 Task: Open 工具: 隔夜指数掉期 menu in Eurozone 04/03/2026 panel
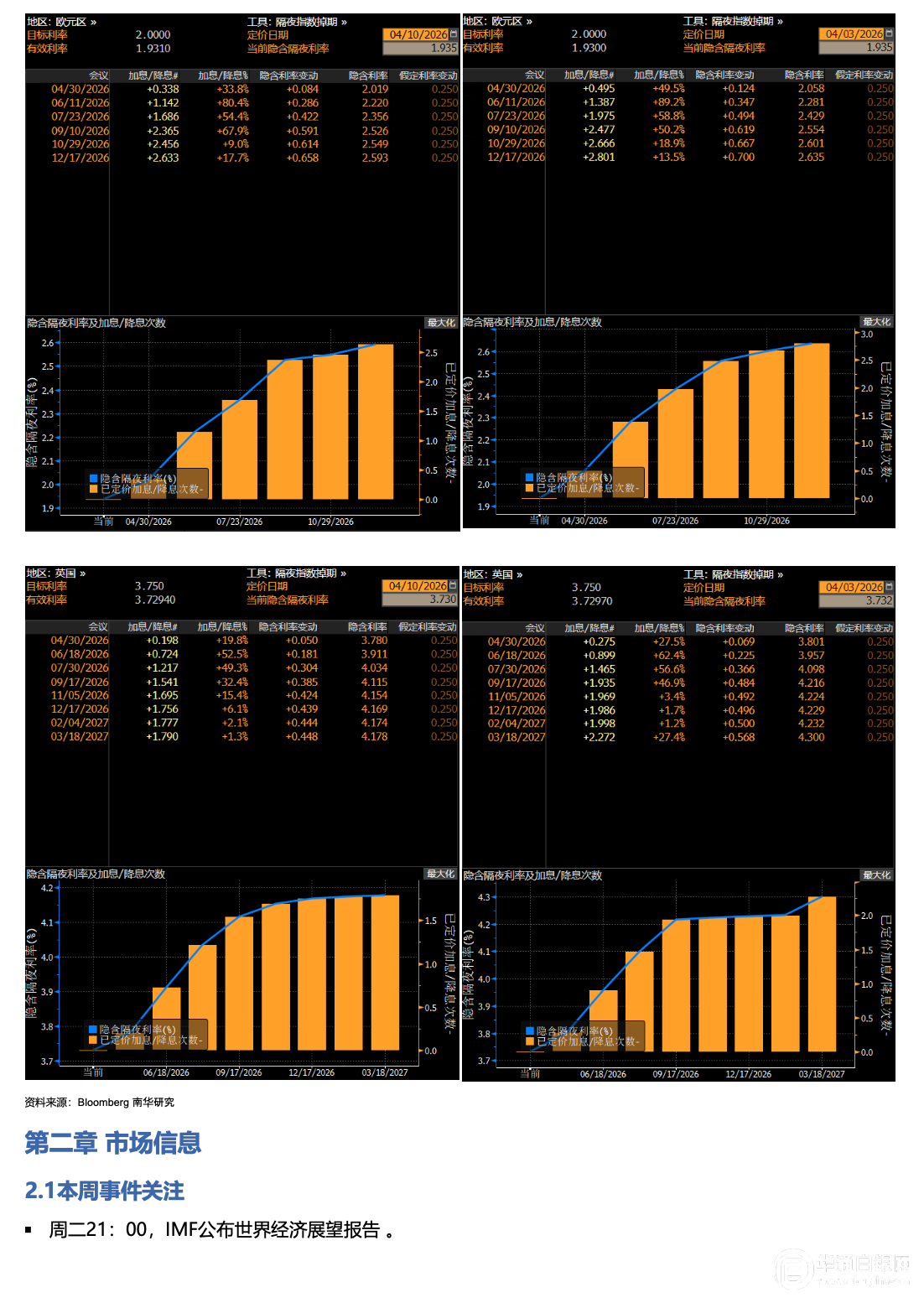click(733, 21)
